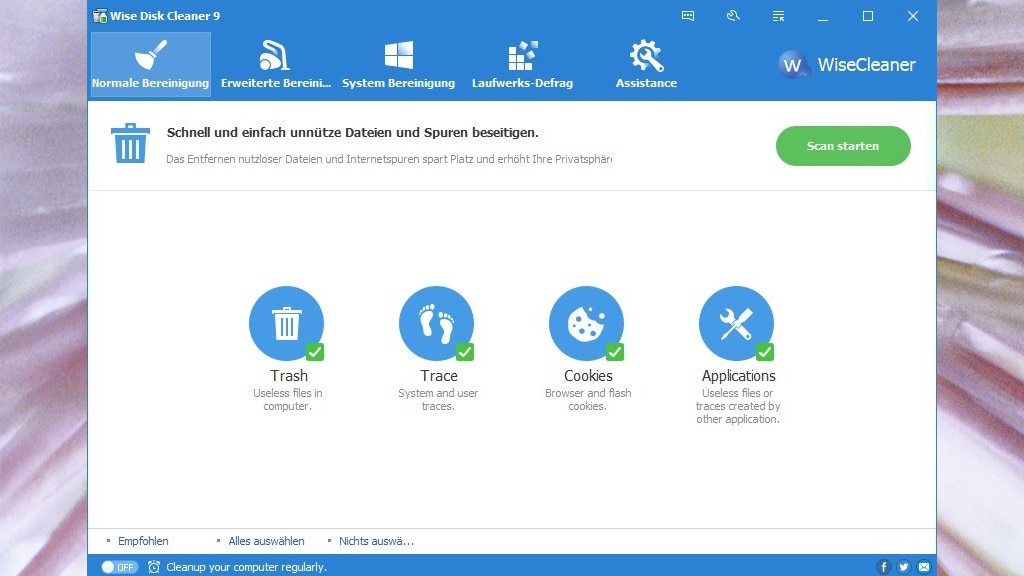This screenshot has width=1024, height=576.
Task: Click the email contact icon
Action: [923, 567]
